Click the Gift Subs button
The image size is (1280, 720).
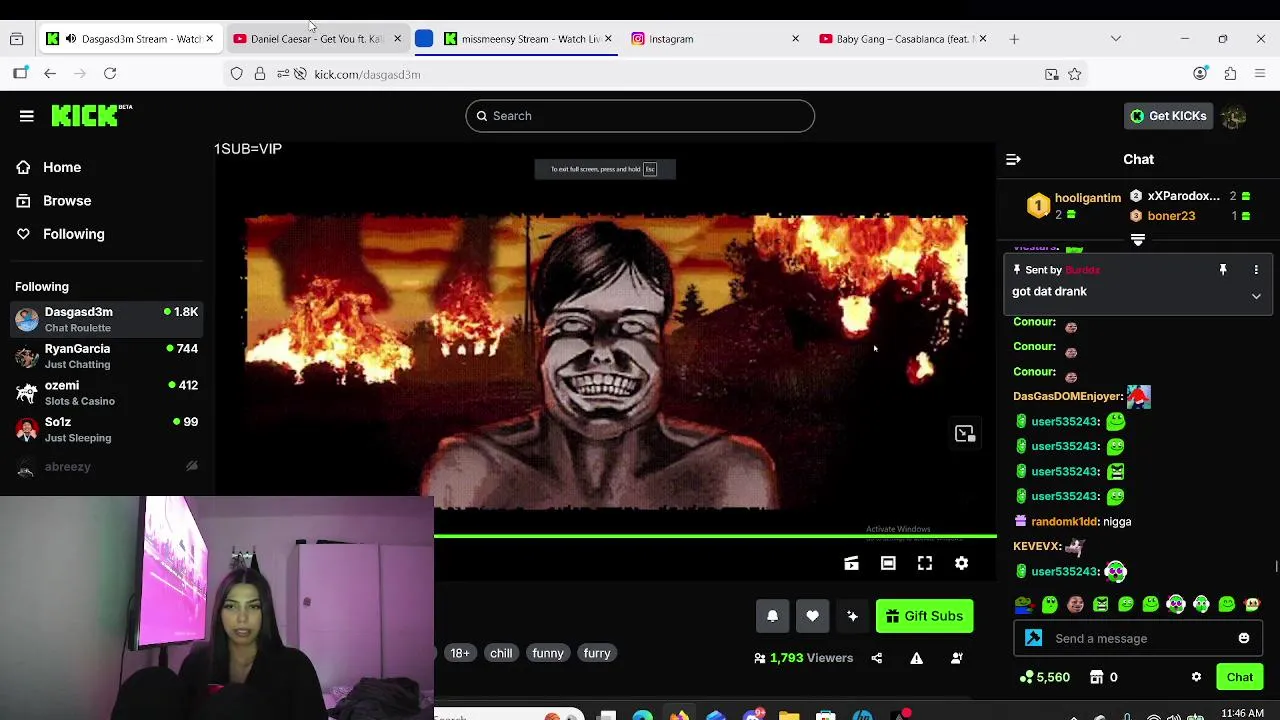[924, 616]
